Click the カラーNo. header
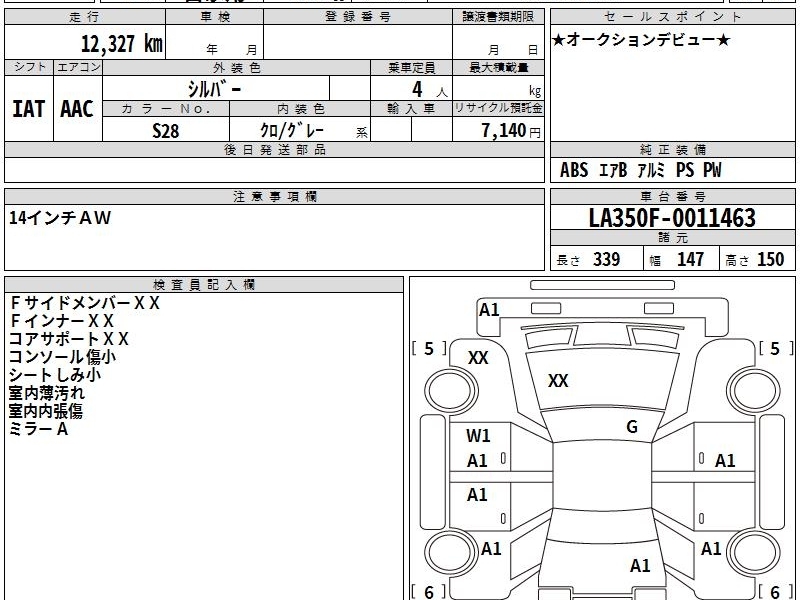 point(166,109)
